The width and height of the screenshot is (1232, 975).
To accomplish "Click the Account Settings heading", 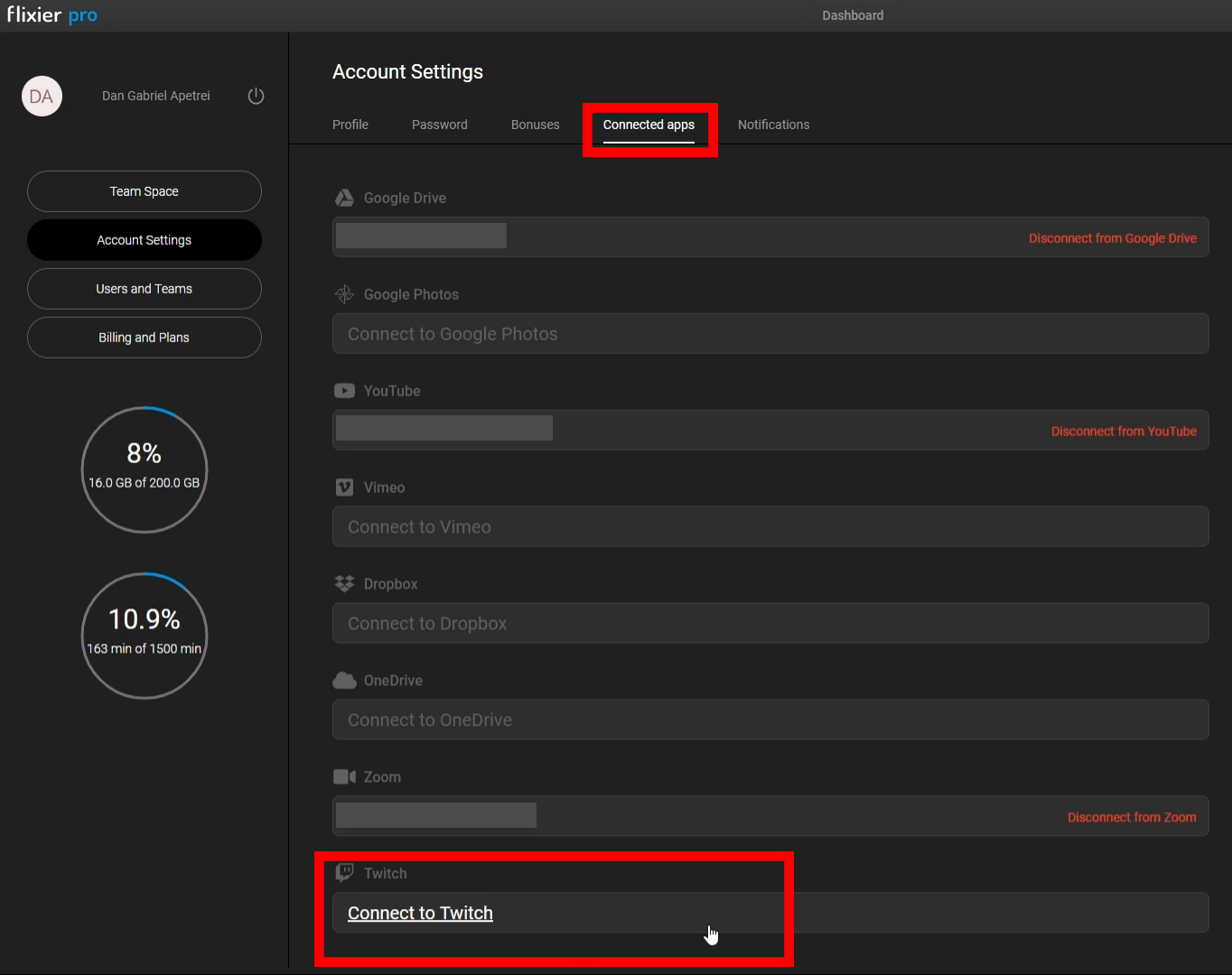I will pos(407,72).
